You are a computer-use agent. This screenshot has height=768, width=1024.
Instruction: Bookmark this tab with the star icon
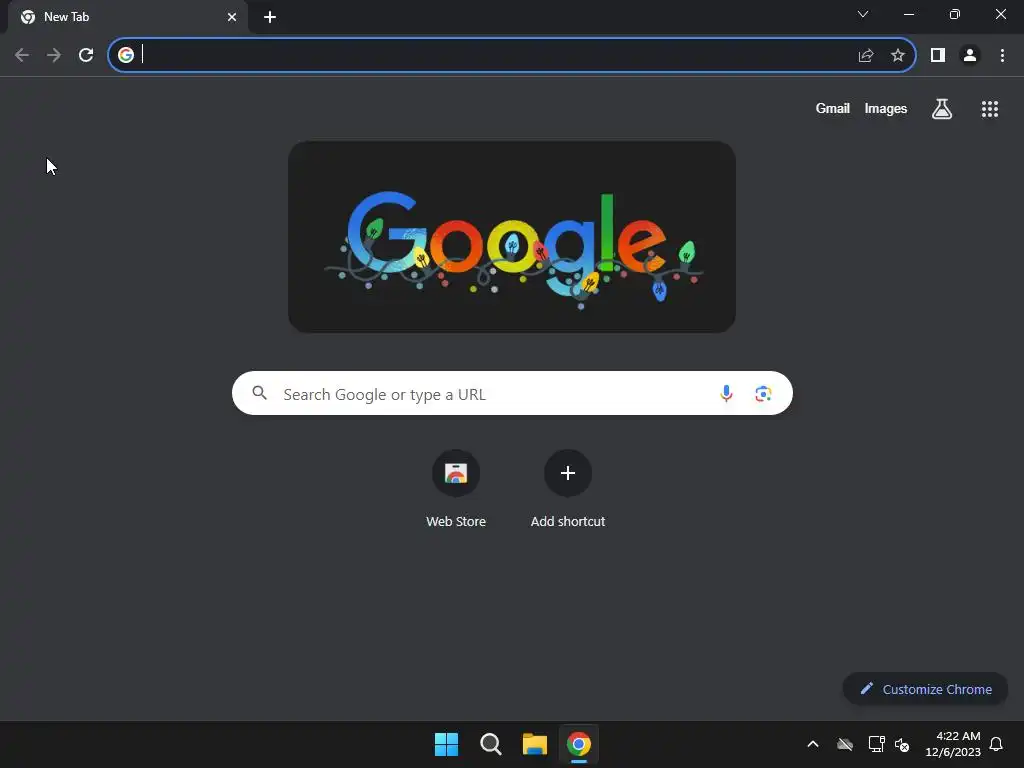click(898, 55)
